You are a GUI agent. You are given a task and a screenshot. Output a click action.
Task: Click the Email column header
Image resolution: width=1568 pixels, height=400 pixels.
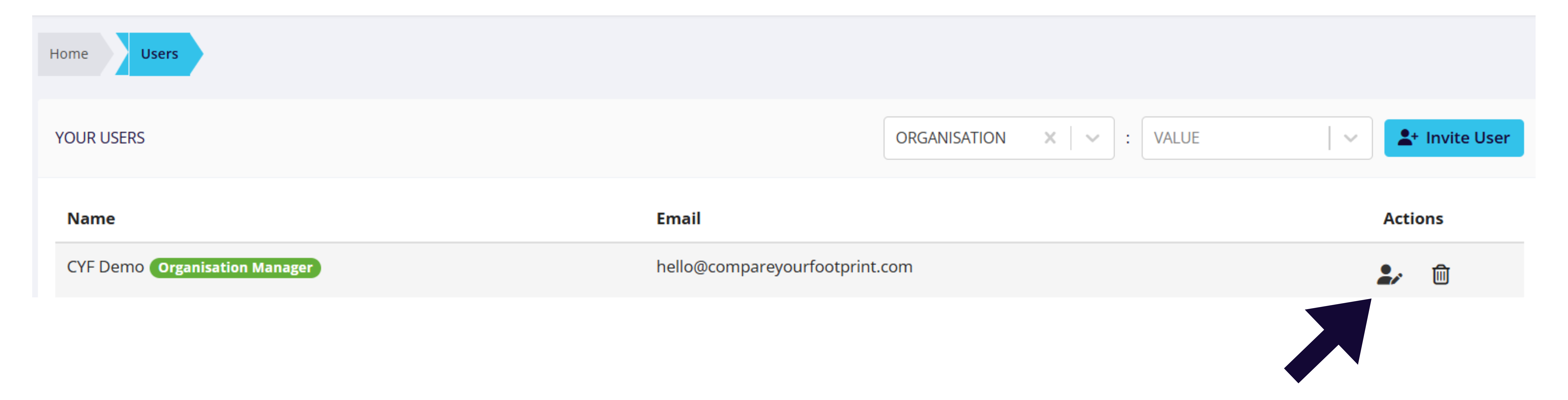pyautogui.click(x=678, y=218)
